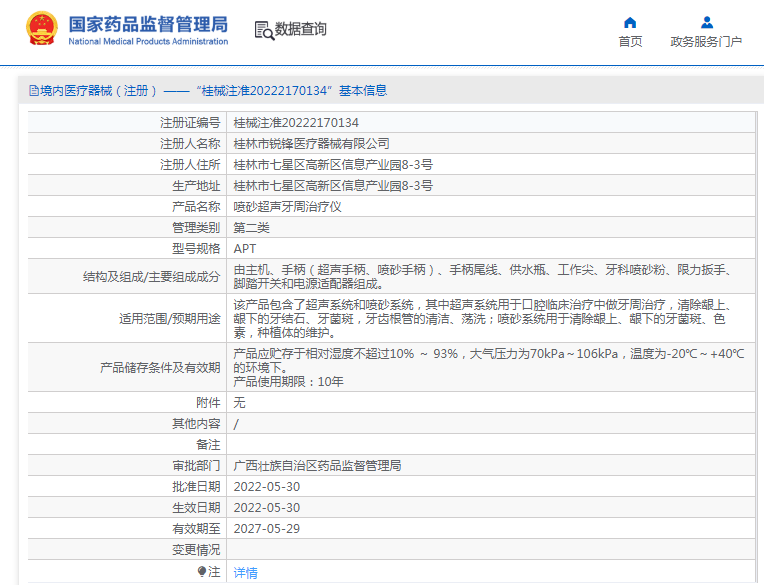The height and width of the screenshot is (585, 764).
Task: Click the 管理类别 label
Action: (x=196, y=227)
